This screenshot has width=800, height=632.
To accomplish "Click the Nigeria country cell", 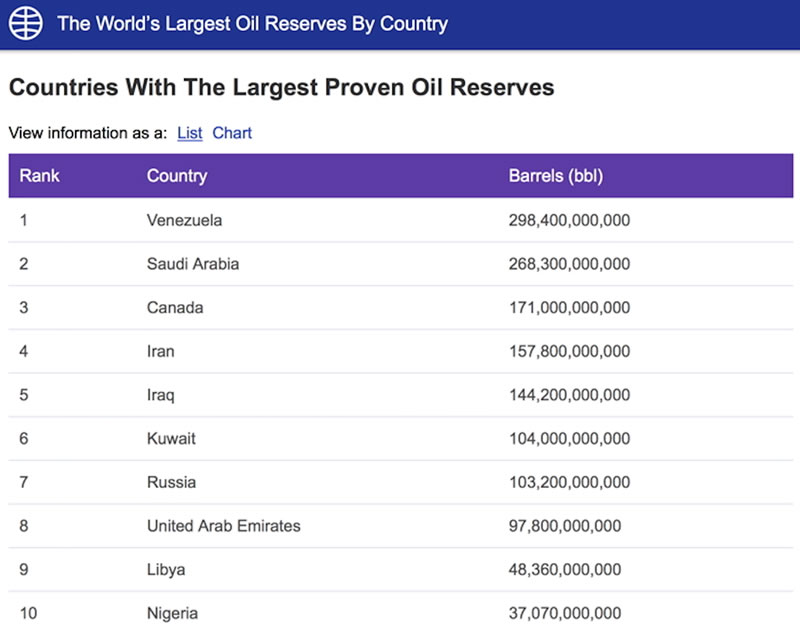I will [x=172, y=613].
